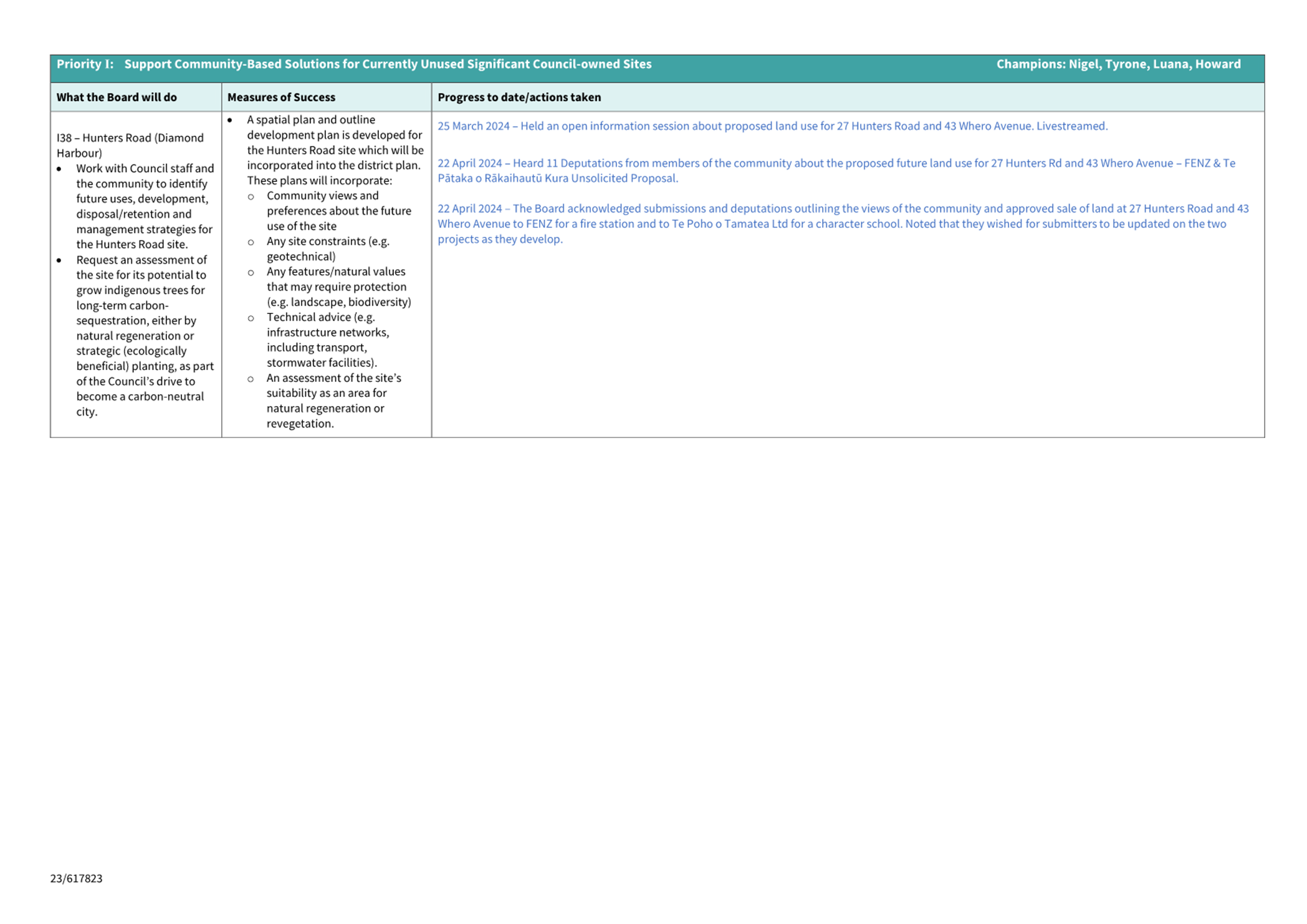Click the 'Priority I:' header label
This screenshot has width=1307, height=924.
(85, 64)
